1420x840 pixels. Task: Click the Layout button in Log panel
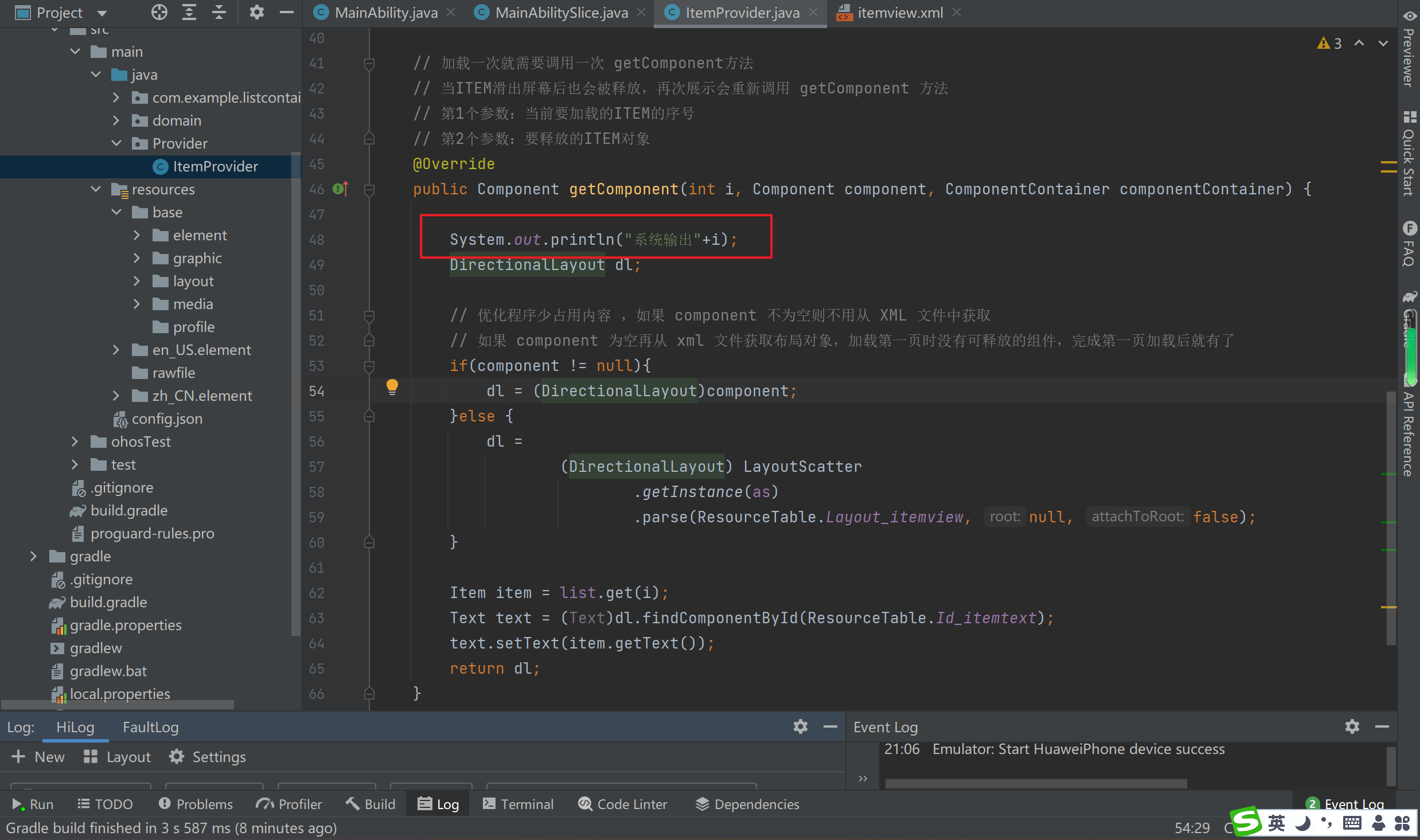coord(117,757)
